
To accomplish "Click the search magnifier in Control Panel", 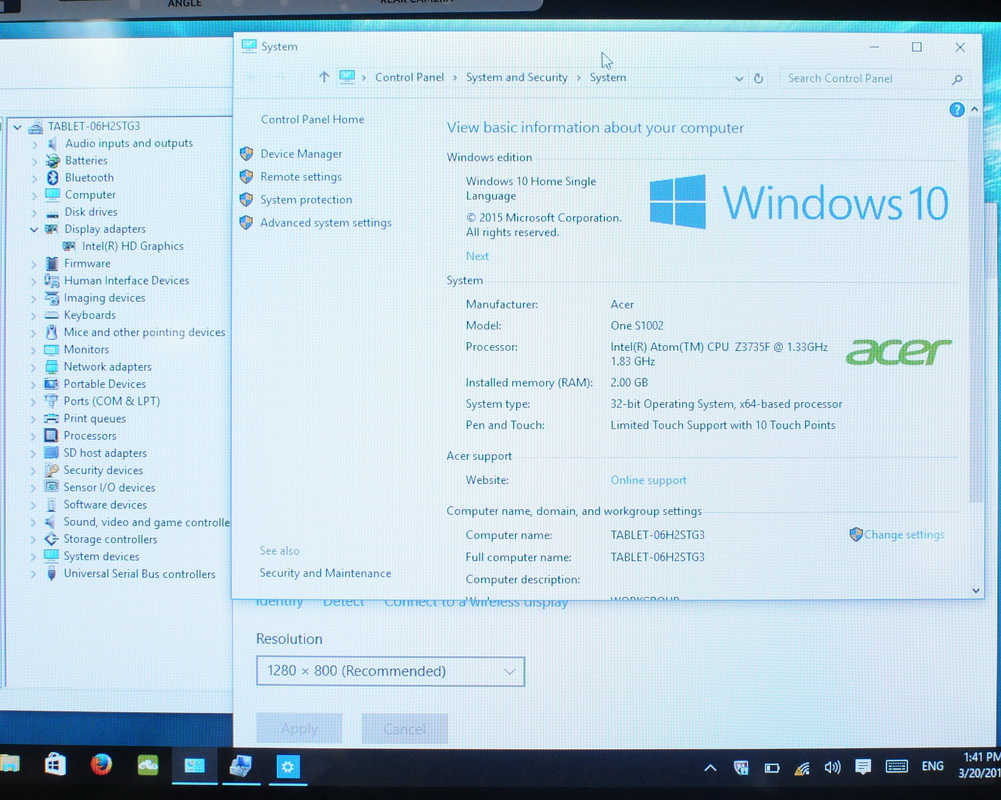I will click(957, 79).
